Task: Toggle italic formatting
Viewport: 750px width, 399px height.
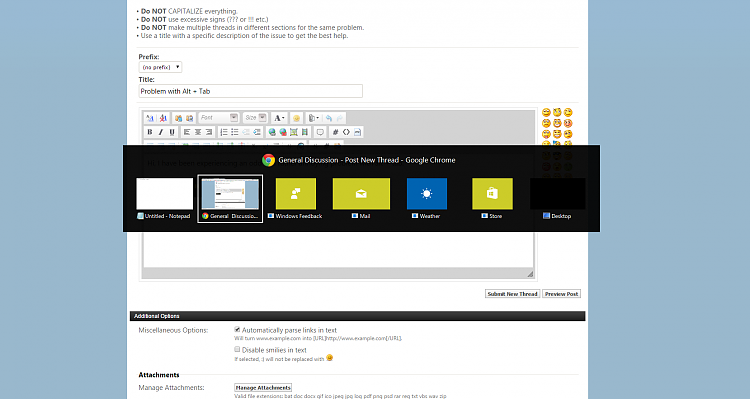Action: [x=161, y=132]
